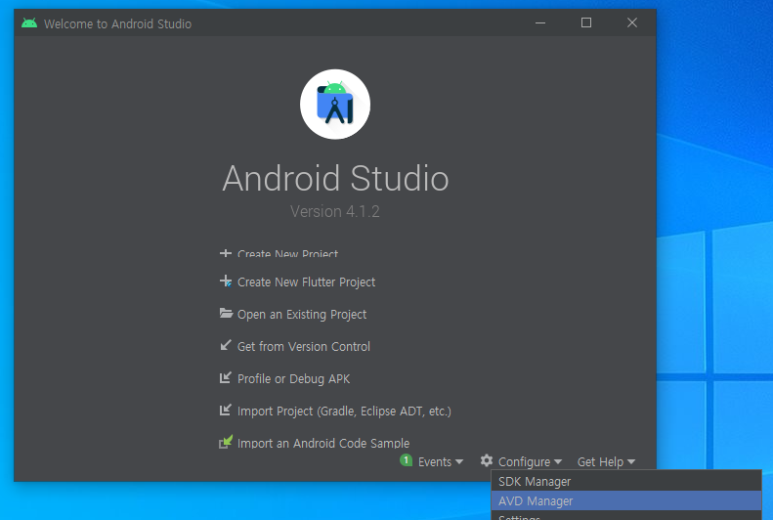Minimize the Welcome to Android Studio window
773x520 pixels.
(540, 23)
